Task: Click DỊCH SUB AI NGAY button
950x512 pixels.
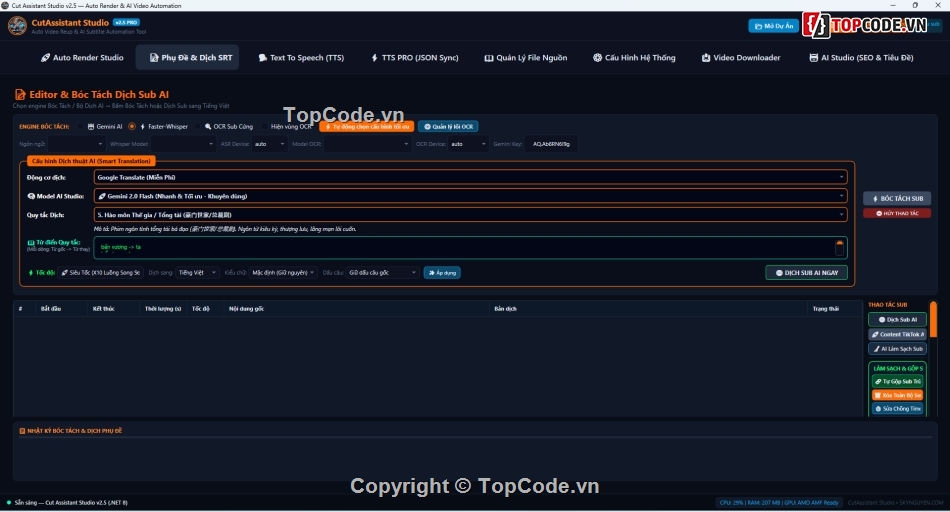Action: (806, 273)
